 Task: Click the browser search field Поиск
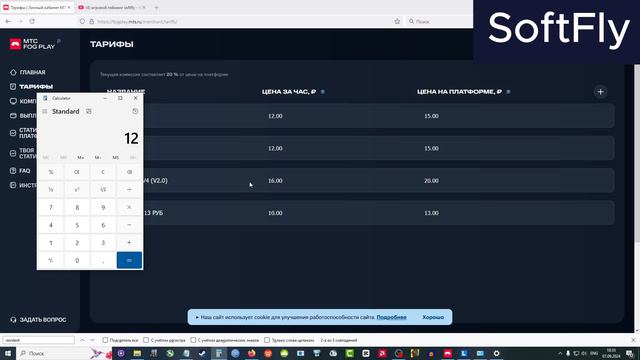tap(439, 21)
